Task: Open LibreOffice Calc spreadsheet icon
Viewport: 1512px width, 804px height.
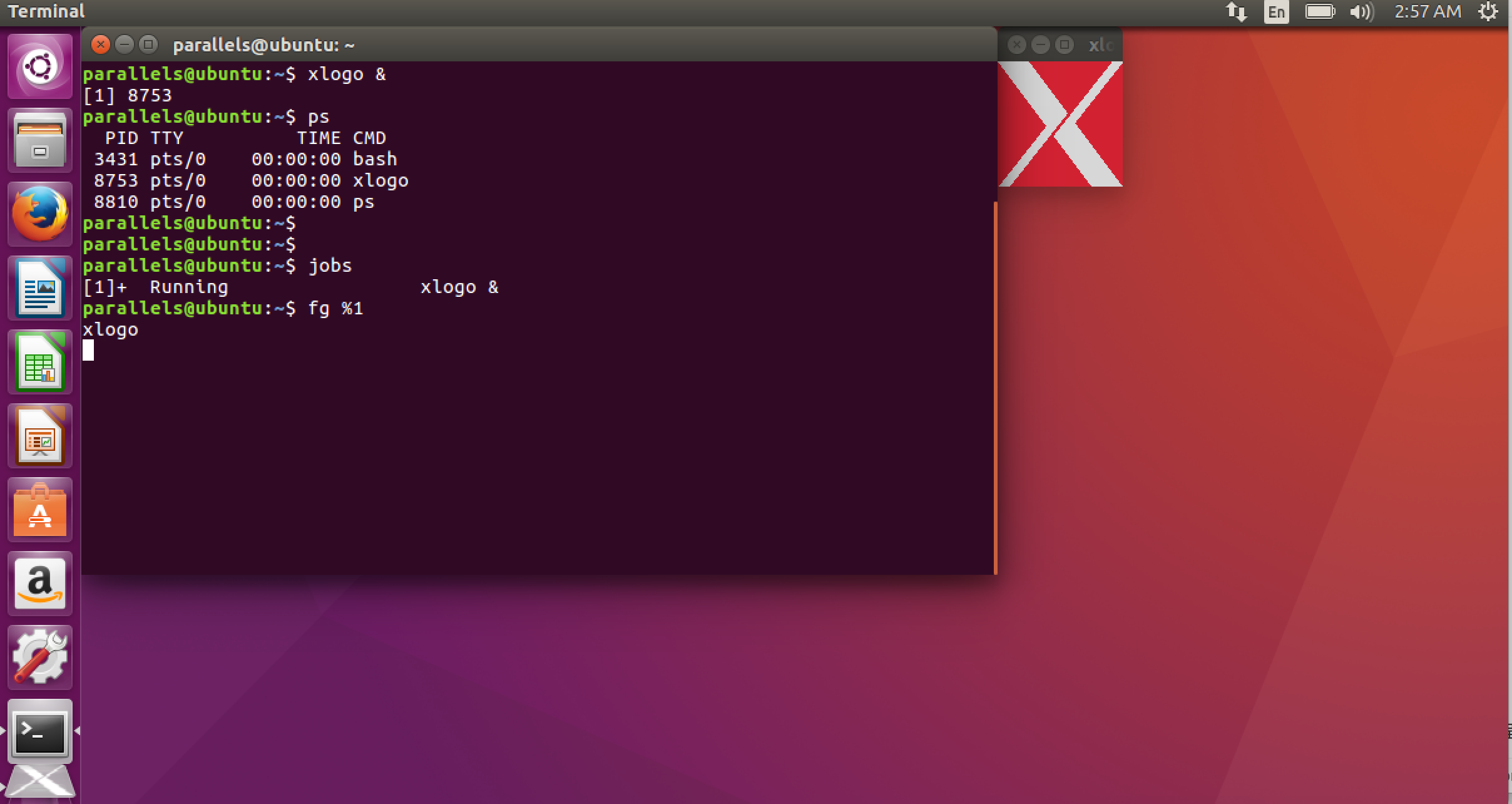Action: 40,362
